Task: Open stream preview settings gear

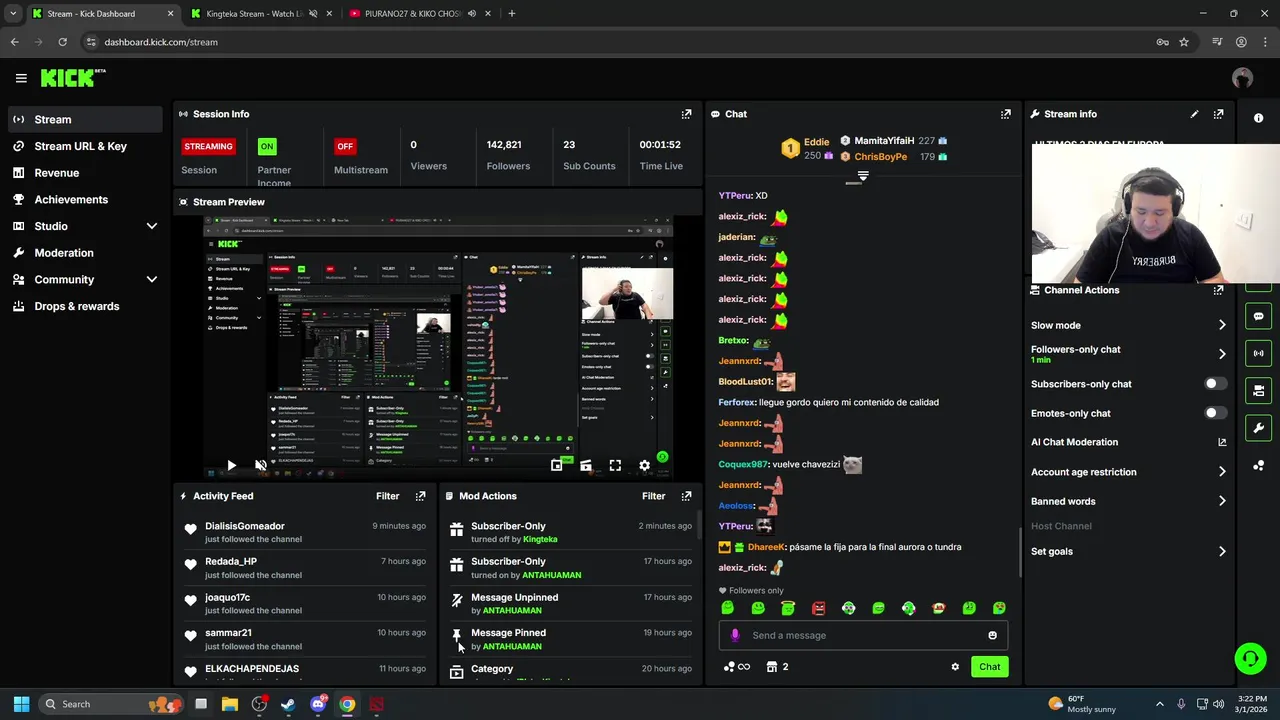Action: (644, 465)
